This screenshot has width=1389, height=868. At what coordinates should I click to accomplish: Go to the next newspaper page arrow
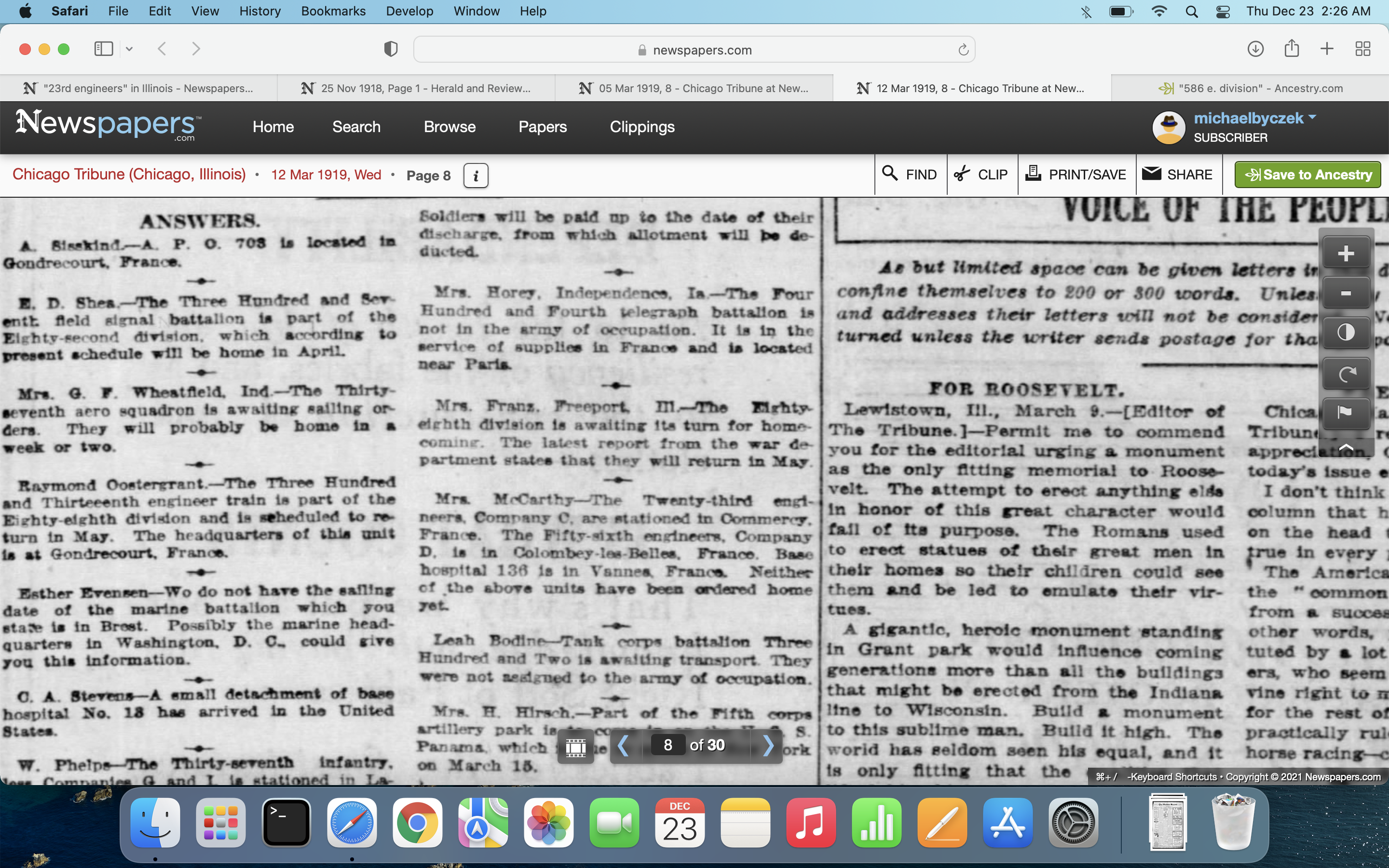(769, 746)
